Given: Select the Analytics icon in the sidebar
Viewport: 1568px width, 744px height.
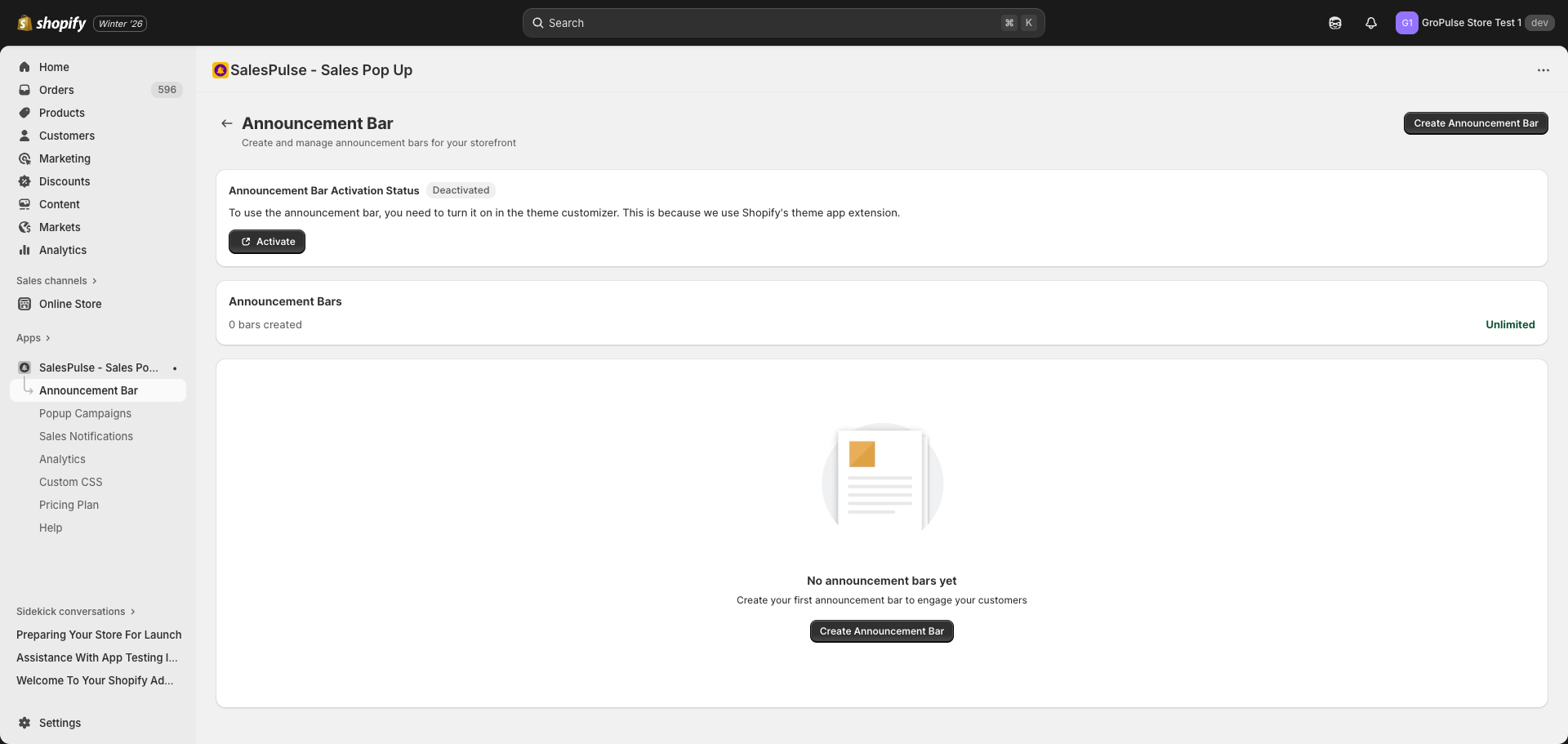Looking at the screenshot, I should point(24,250).
